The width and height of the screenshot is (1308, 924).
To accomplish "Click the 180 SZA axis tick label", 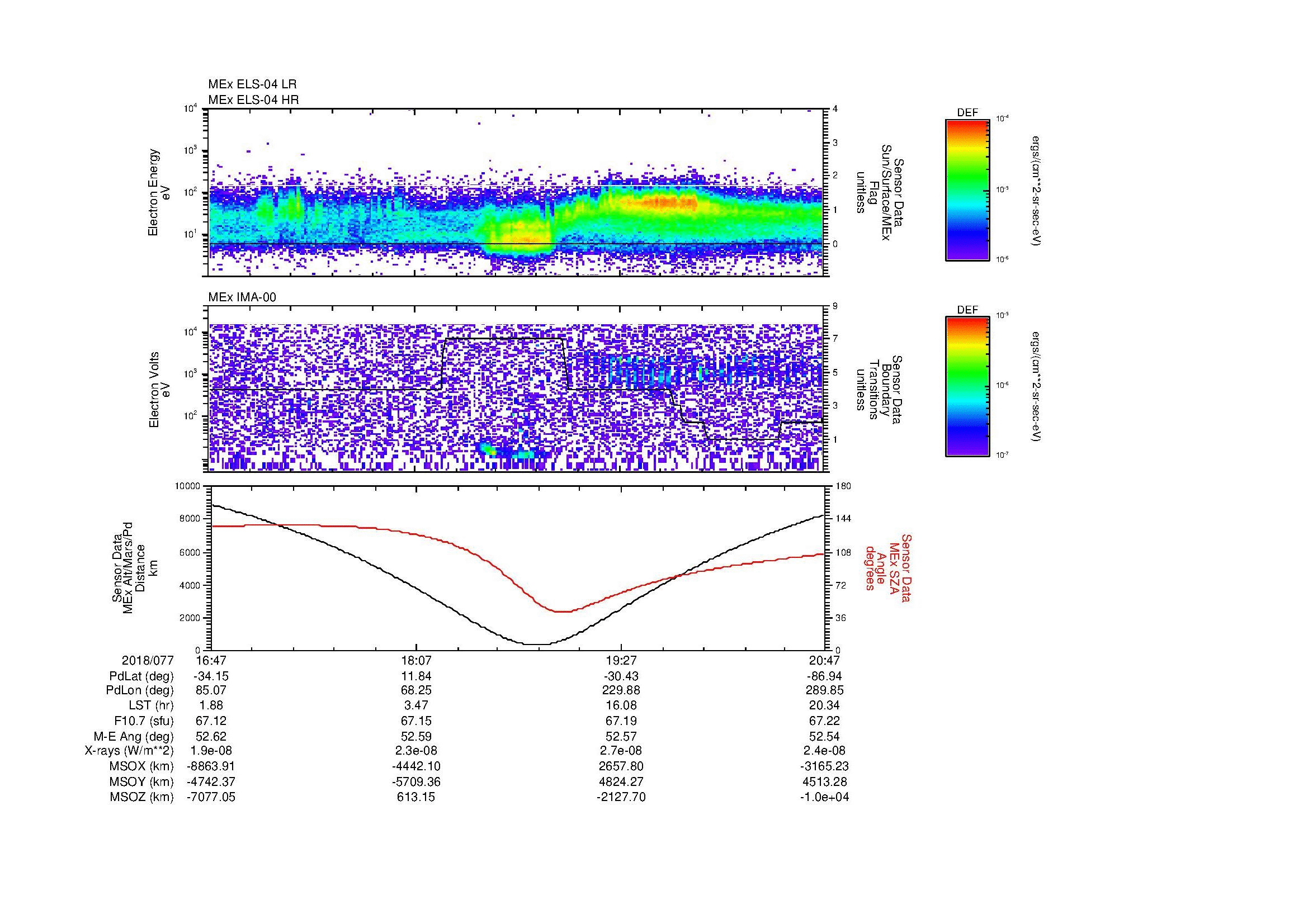I will (844, 486).
